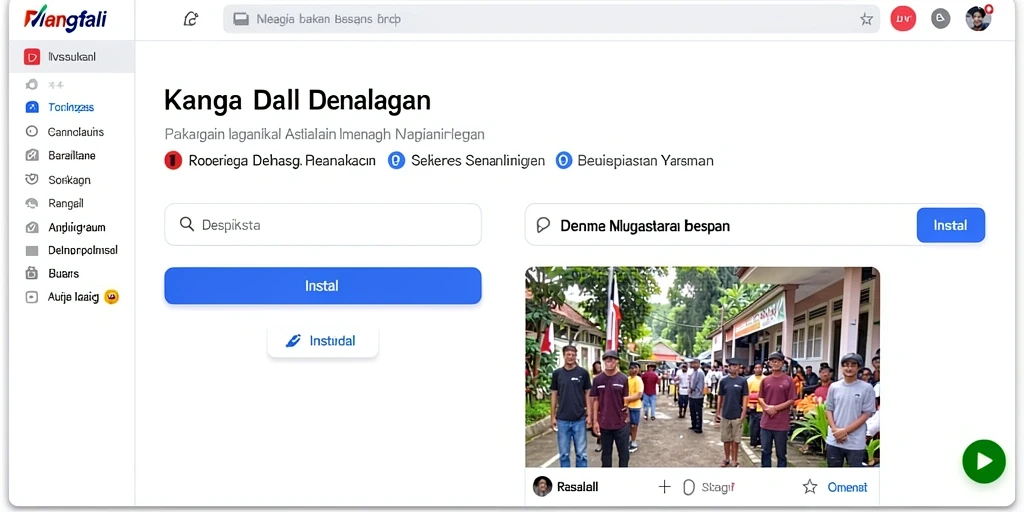The image size is (1024, 512).
Task: Click the blue Toninzas sidebar icon
Action: coord(32,107)
